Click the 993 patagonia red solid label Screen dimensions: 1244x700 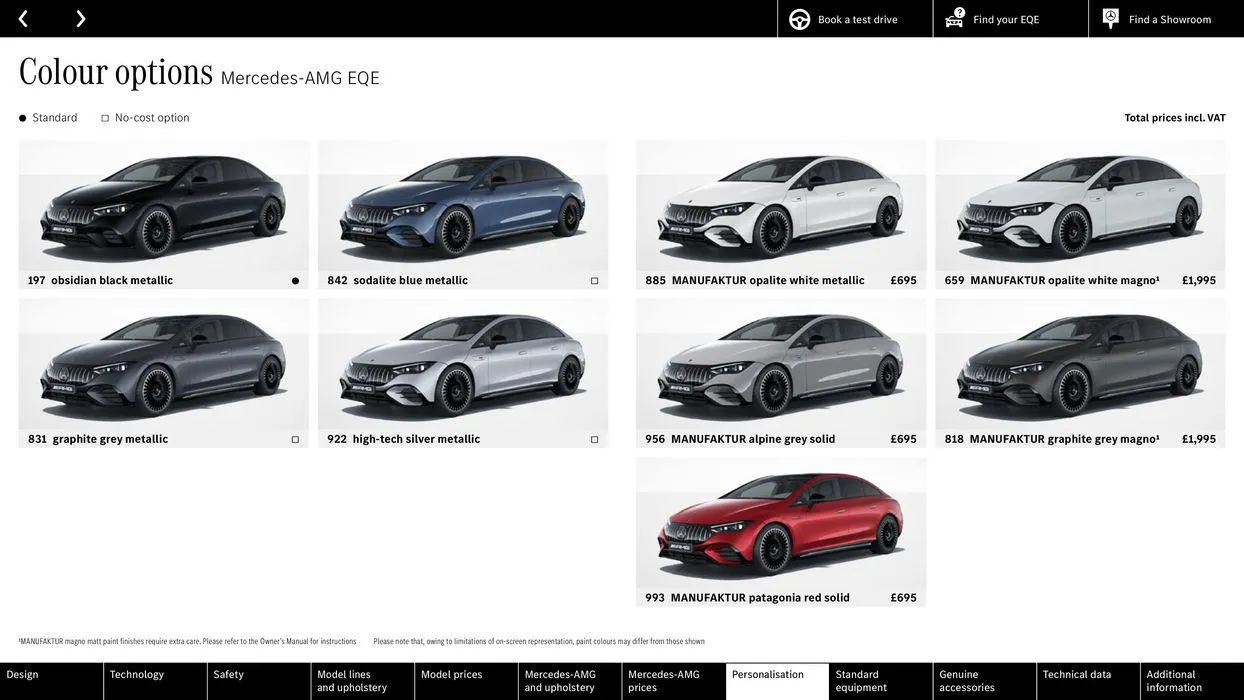pos(747,599)
